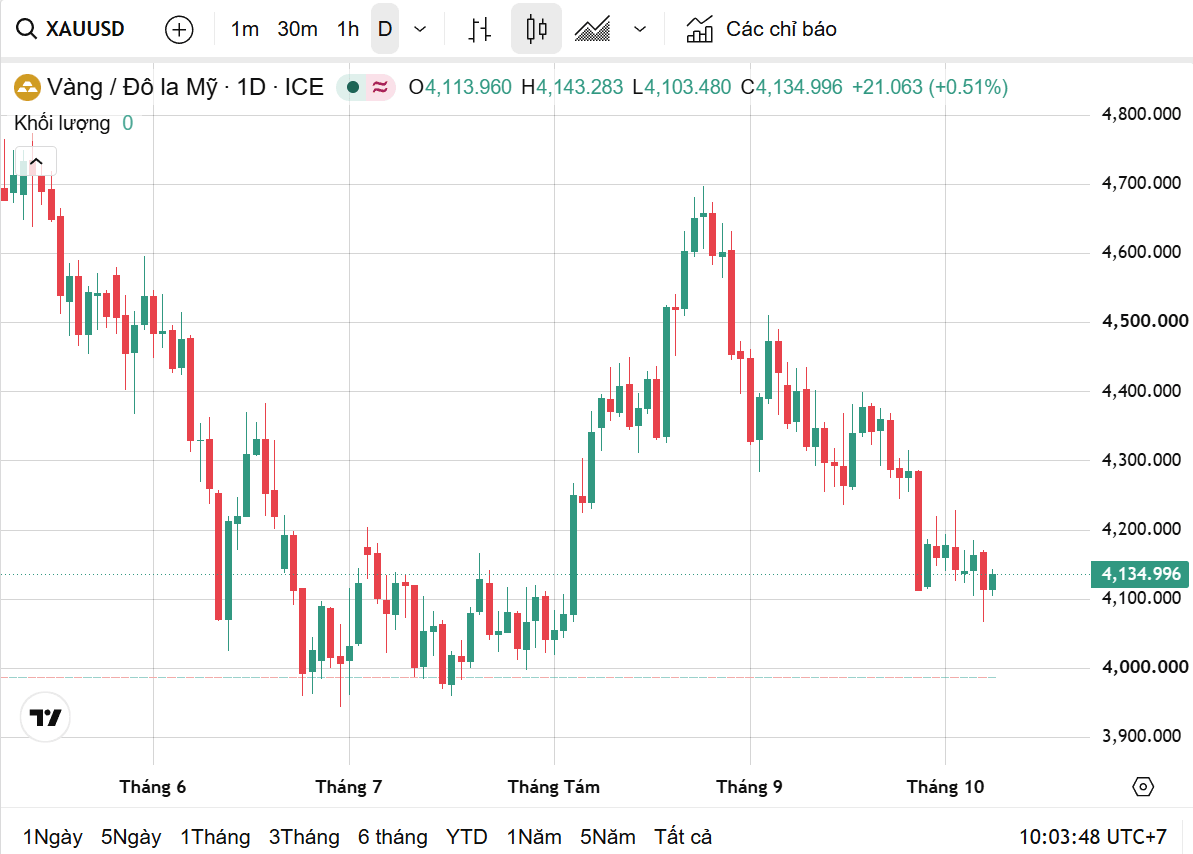Click the Tháng 6 time axis label
The width and height of the screenshot is (1193, 854).
[153, 786]
